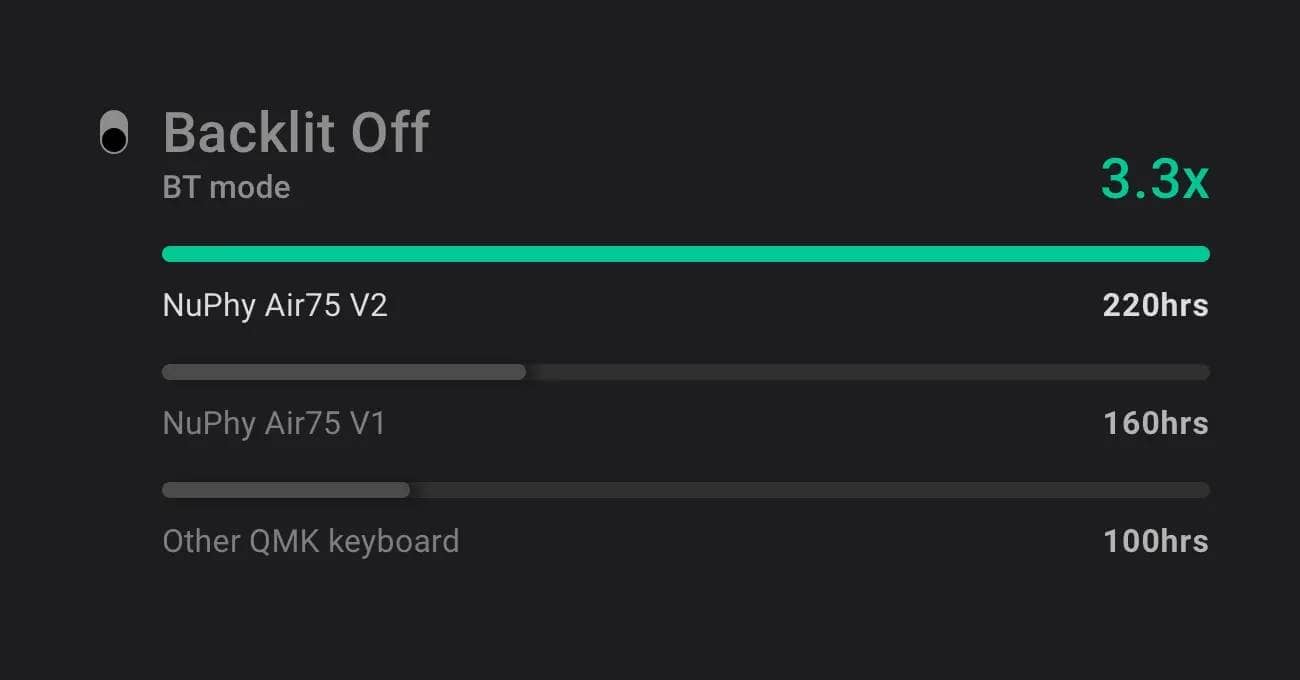Toggle the Backlit Off switch icon
1300x680 pixels.
coord(114,133)
